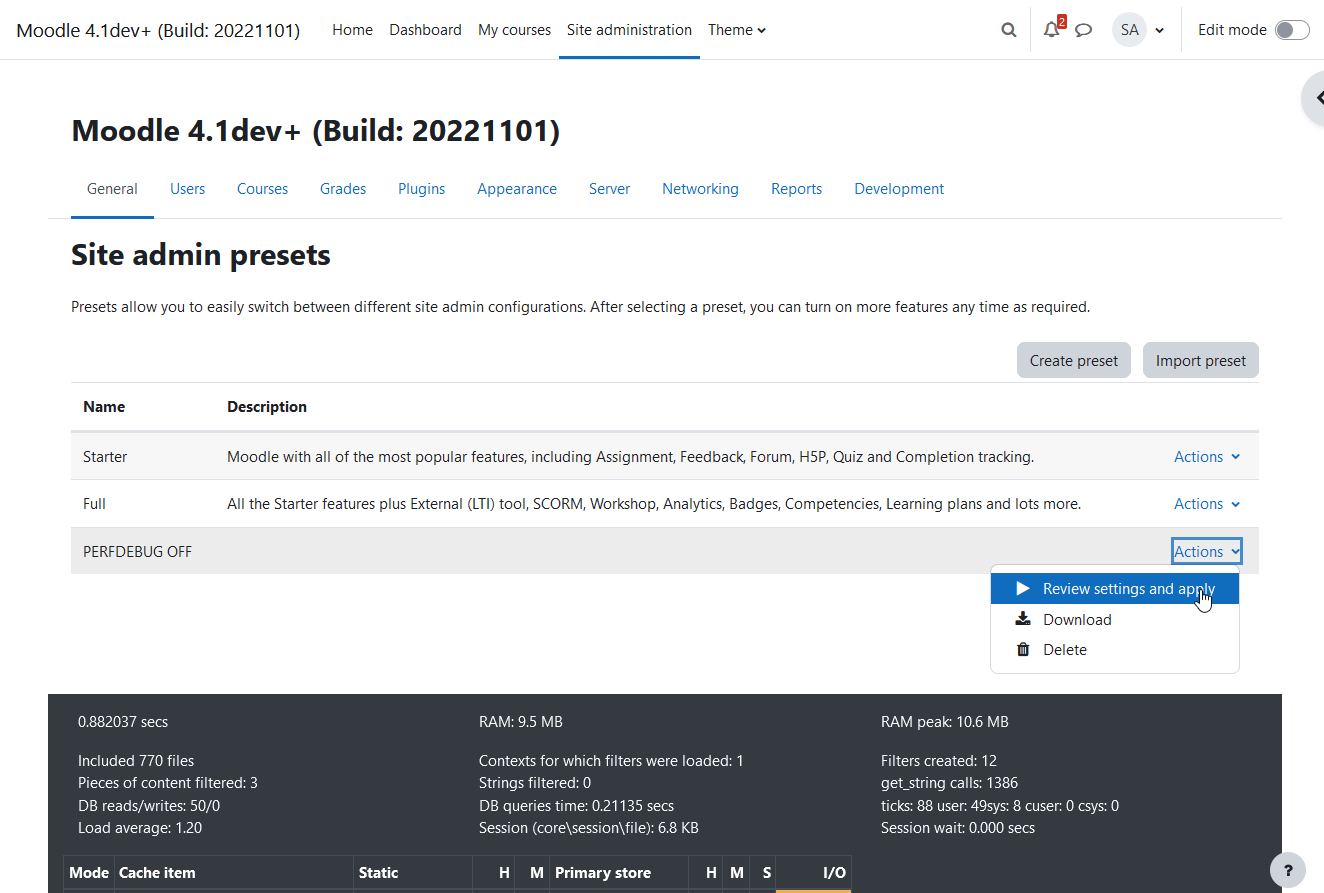Click the 'DB queries time: 0.21135 secs' text
Image resolution: width=1324 pixels, height=893 pixels.
(576, 805)
